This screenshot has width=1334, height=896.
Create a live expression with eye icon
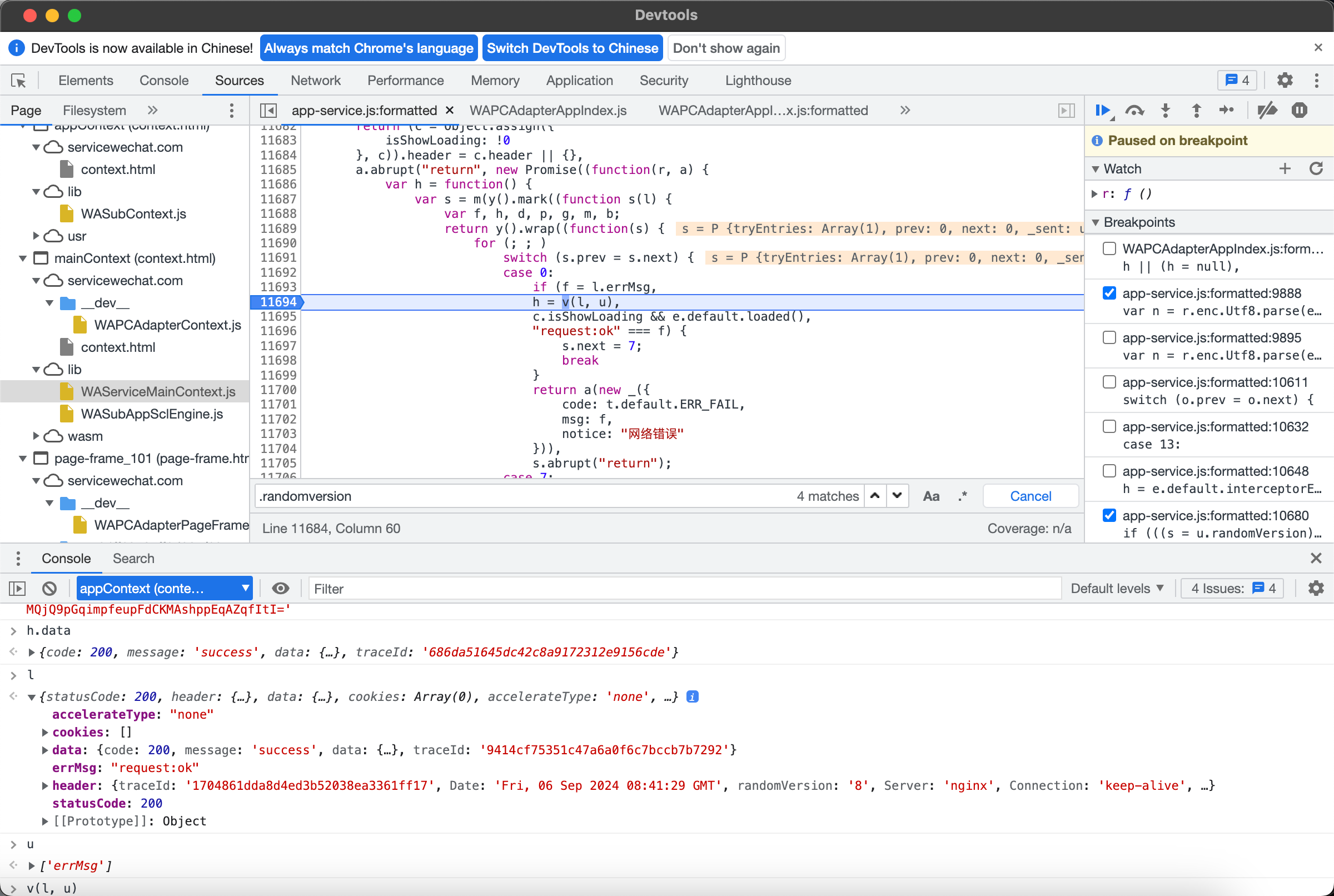point(280,588)
